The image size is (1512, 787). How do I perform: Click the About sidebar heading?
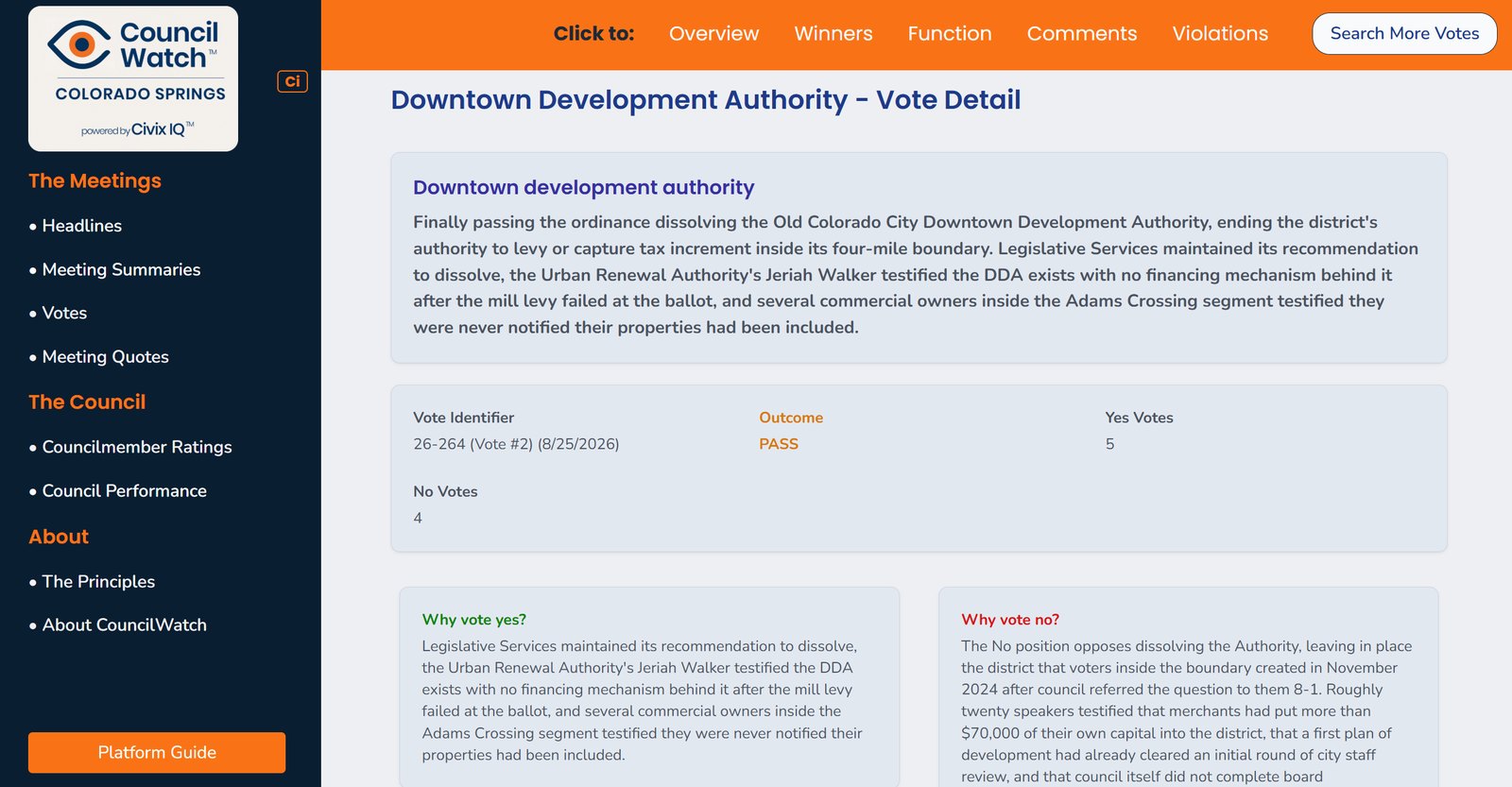tap(59, 537)
